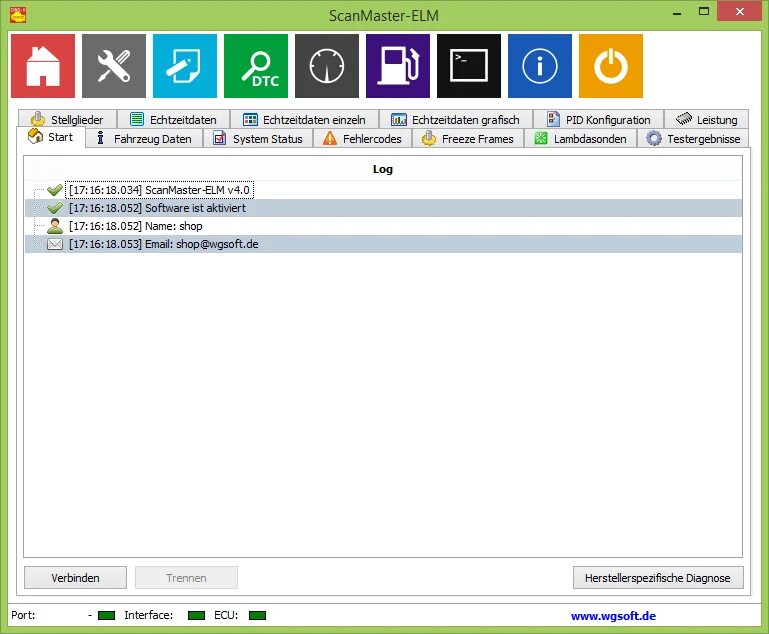769x634 pixels.
Task: Open the green DTC search tile
Action: tap(256, 66)
